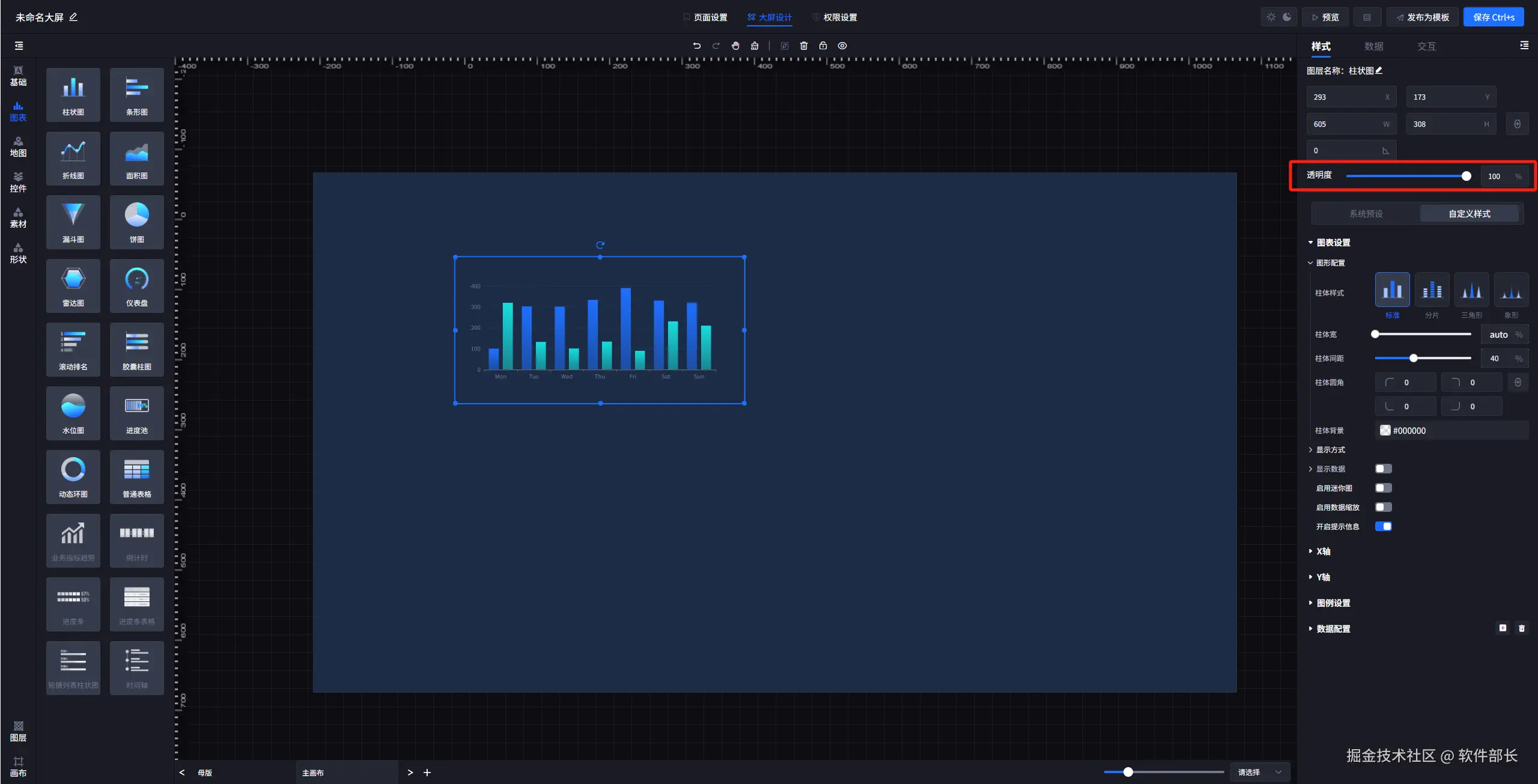Enable the 启用迷你图 switch
The image size is (1538, 784).
point(1383,488)
